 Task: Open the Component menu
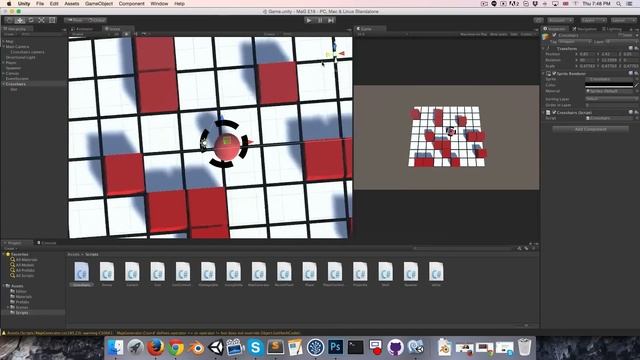tap(131, 3)
